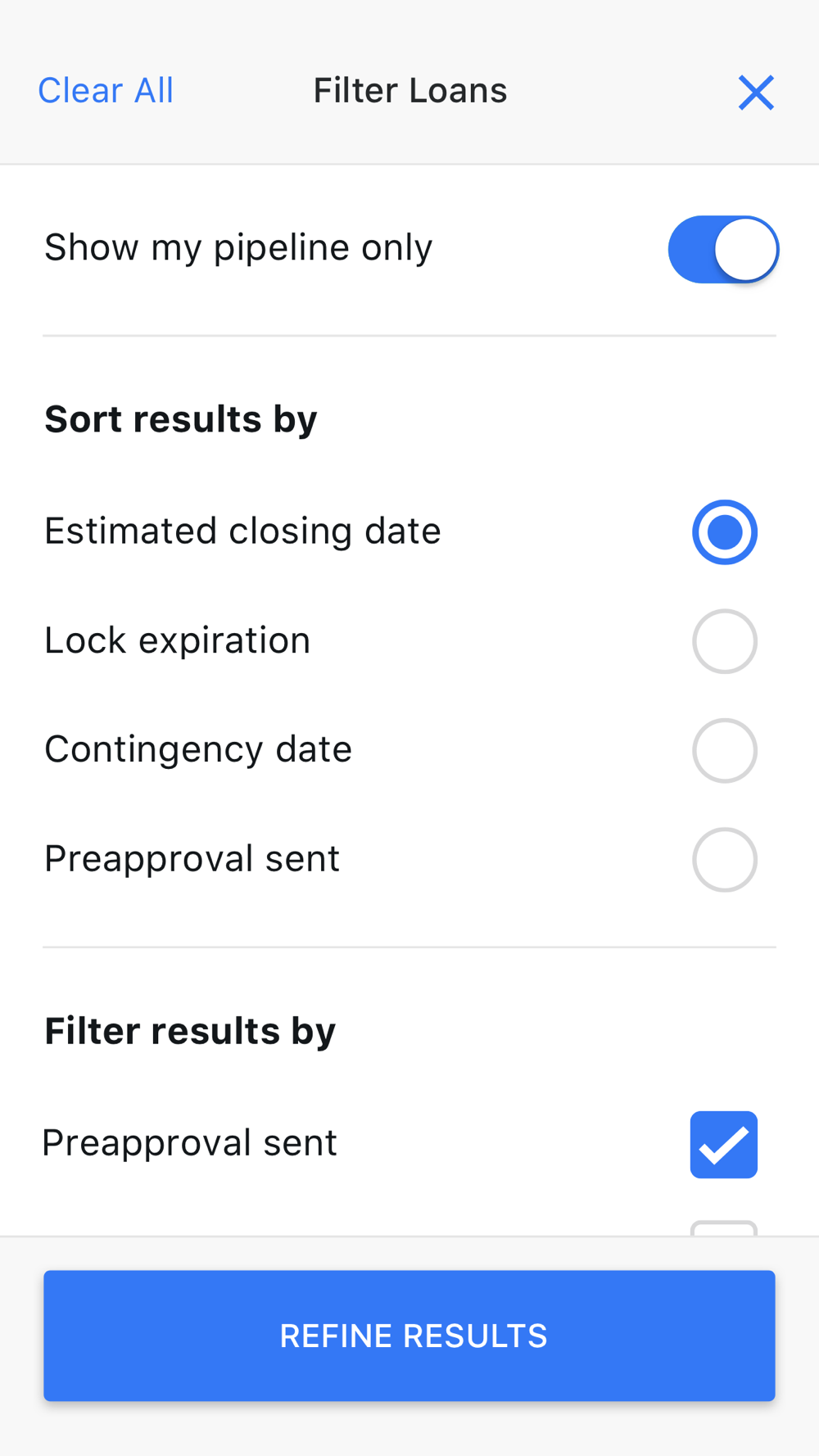Tap Preapproval sent label under Sort
819x1456 pixels.
(192, 859)
